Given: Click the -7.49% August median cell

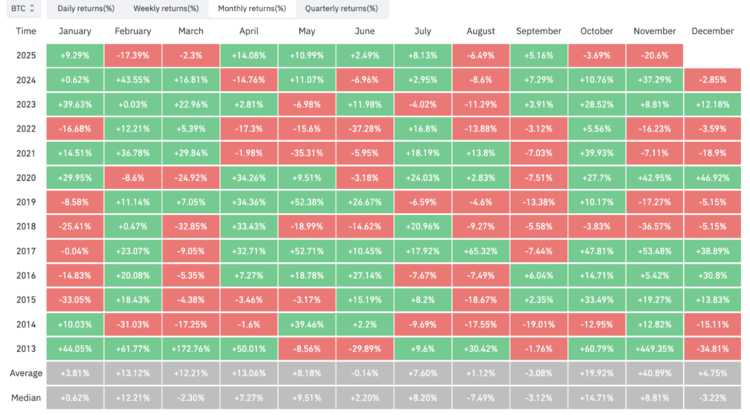Looking at the screenshot, I should (481, 398).
